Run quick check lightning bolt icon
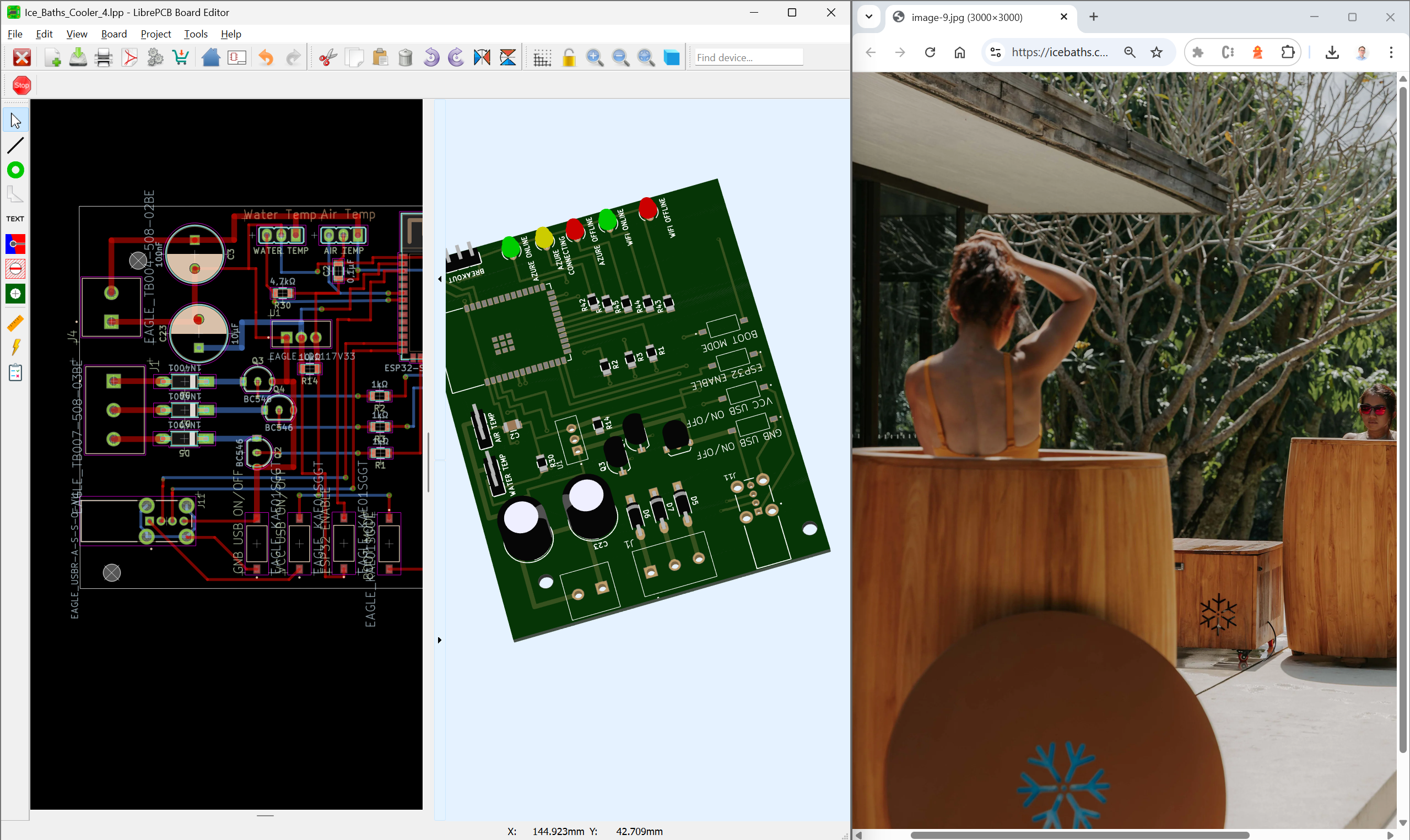1410x840 pixels. 15,347
